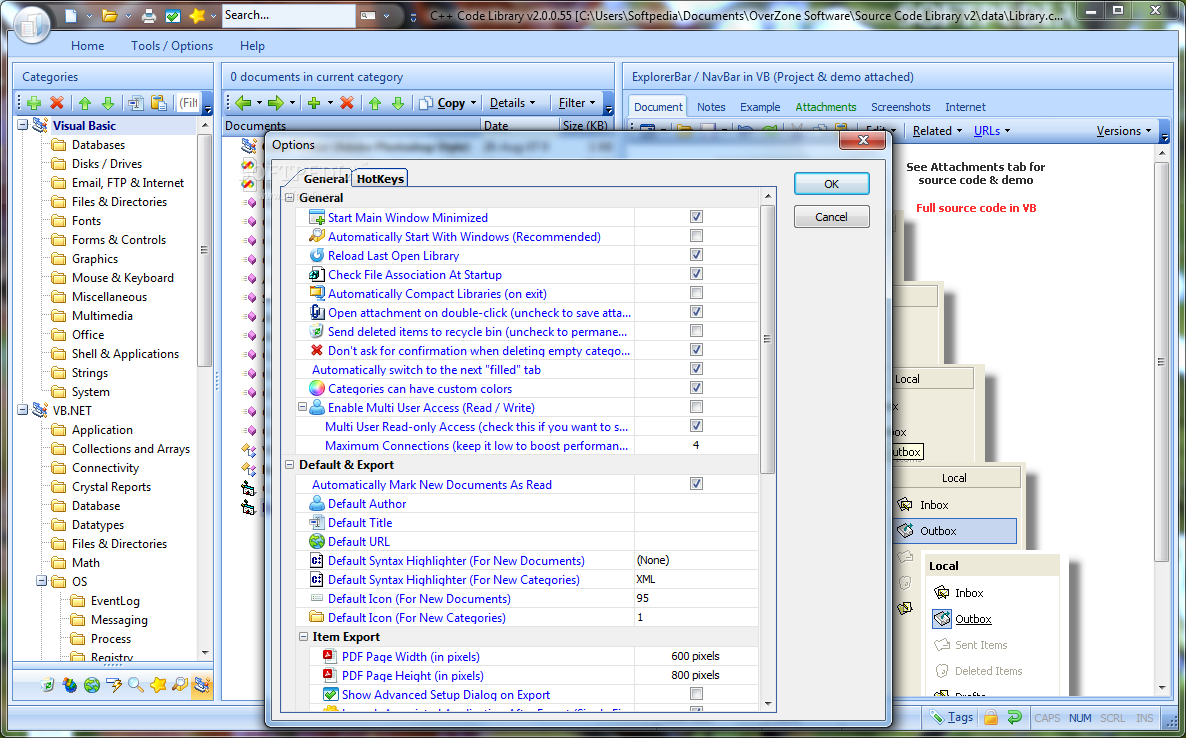Collapse the VB.NET category tree node
1186x738 pixels.
click(23, 411)
